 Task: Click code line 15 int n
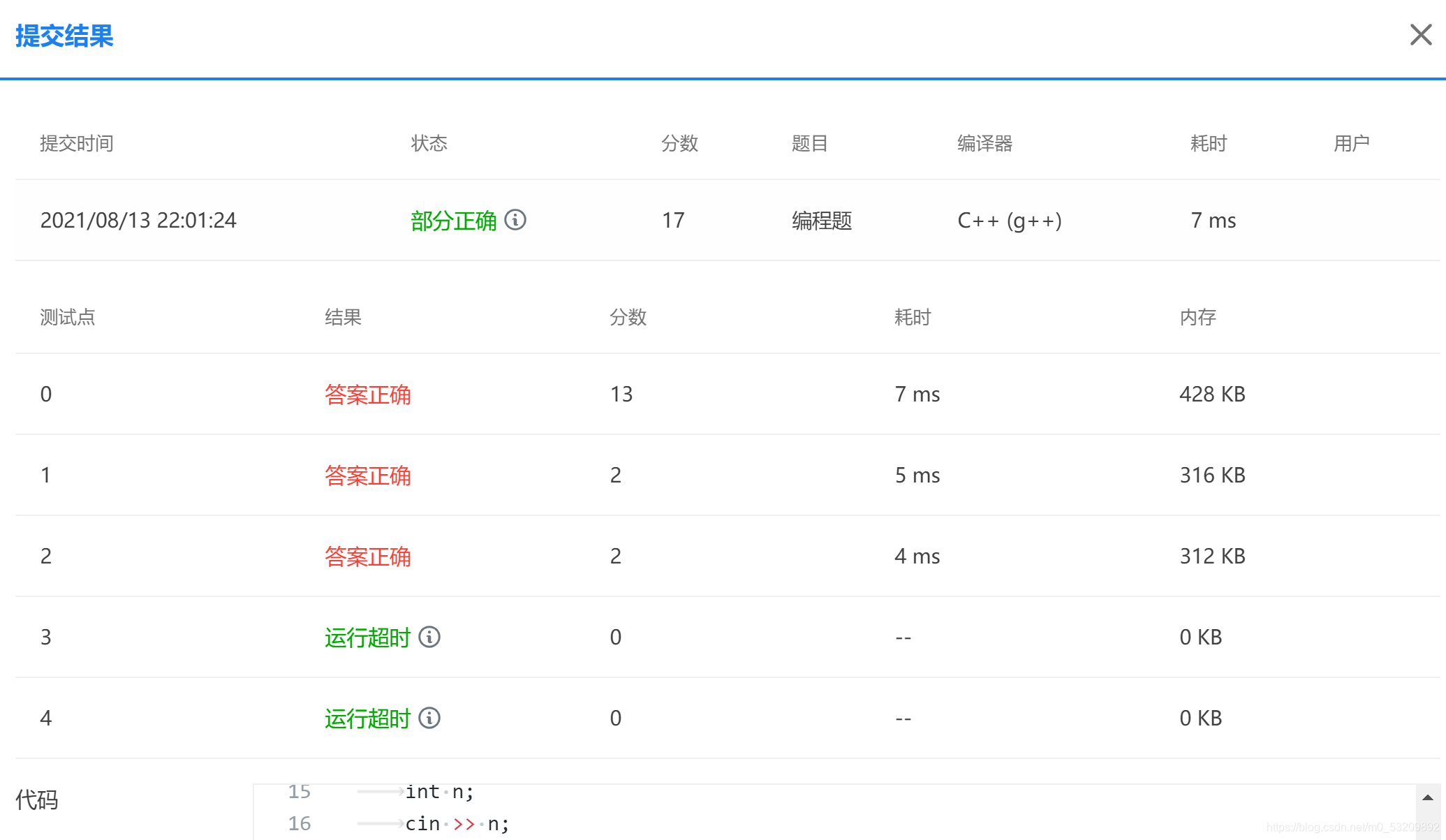tap(440, 792)
